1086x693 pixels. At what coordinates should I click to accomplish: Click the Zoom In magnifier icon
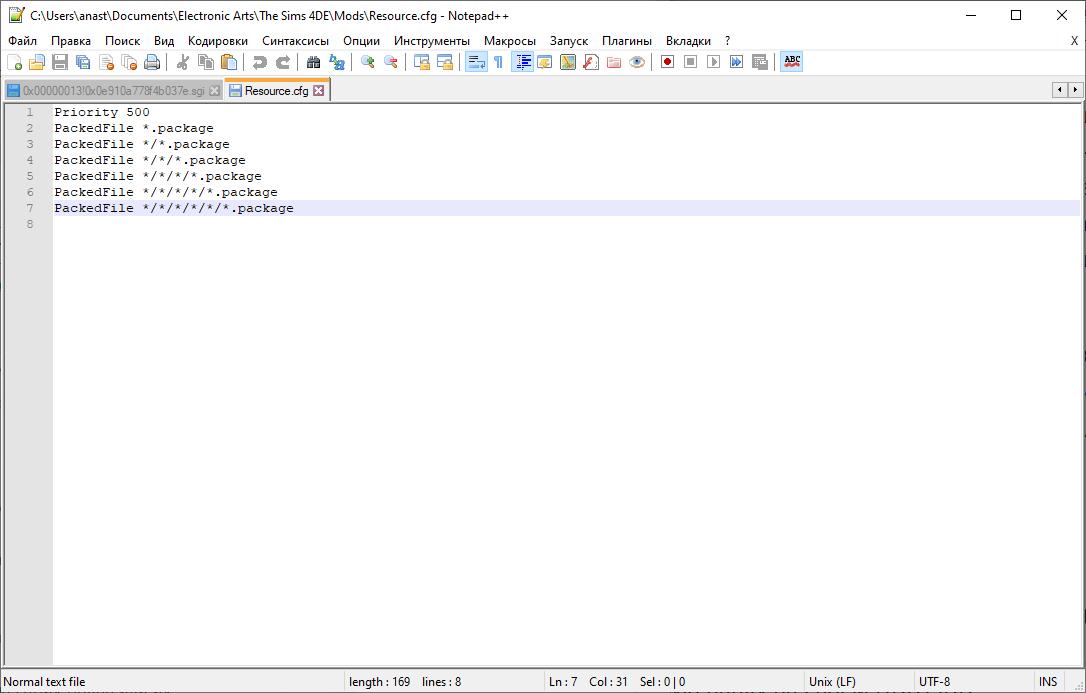point(368,62)
